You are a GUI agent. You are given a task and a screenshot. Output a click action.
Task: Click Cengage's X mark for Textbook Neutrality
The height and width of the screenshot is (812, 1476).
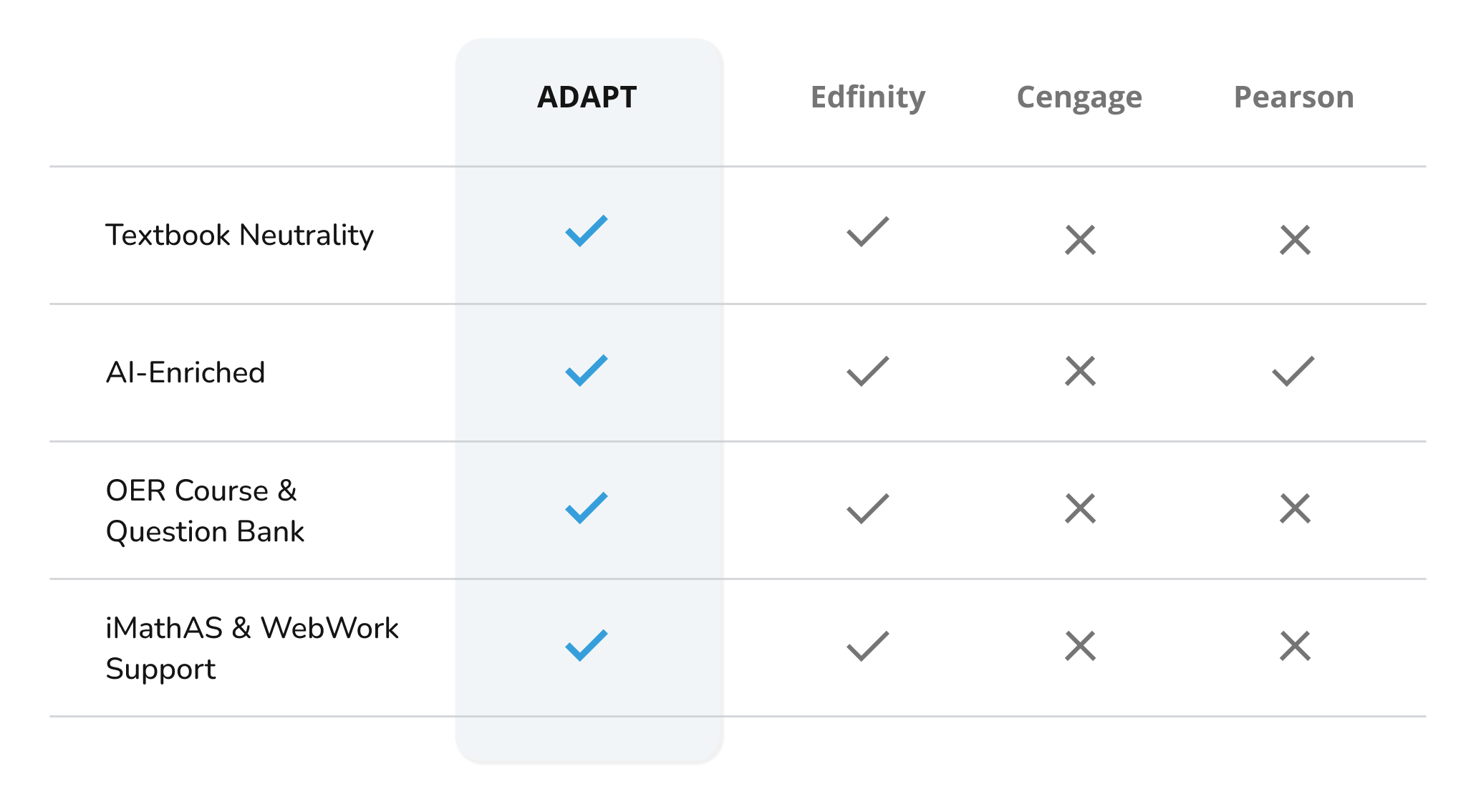[1080, 240]
